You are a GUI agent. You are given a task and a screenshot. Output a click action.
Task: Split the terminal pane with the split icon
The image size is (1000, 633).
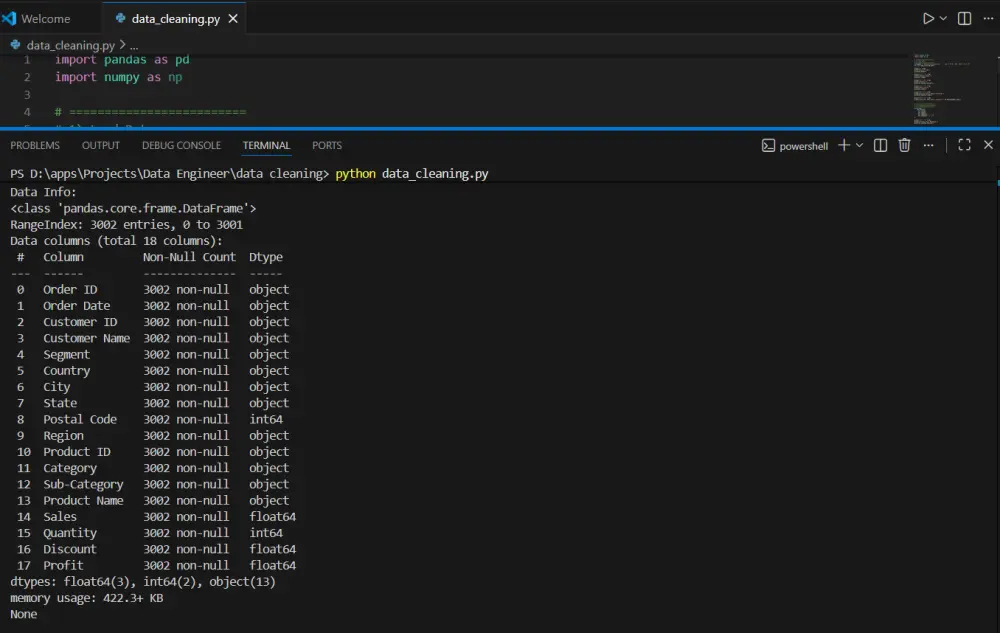click(x=880, y=145)
